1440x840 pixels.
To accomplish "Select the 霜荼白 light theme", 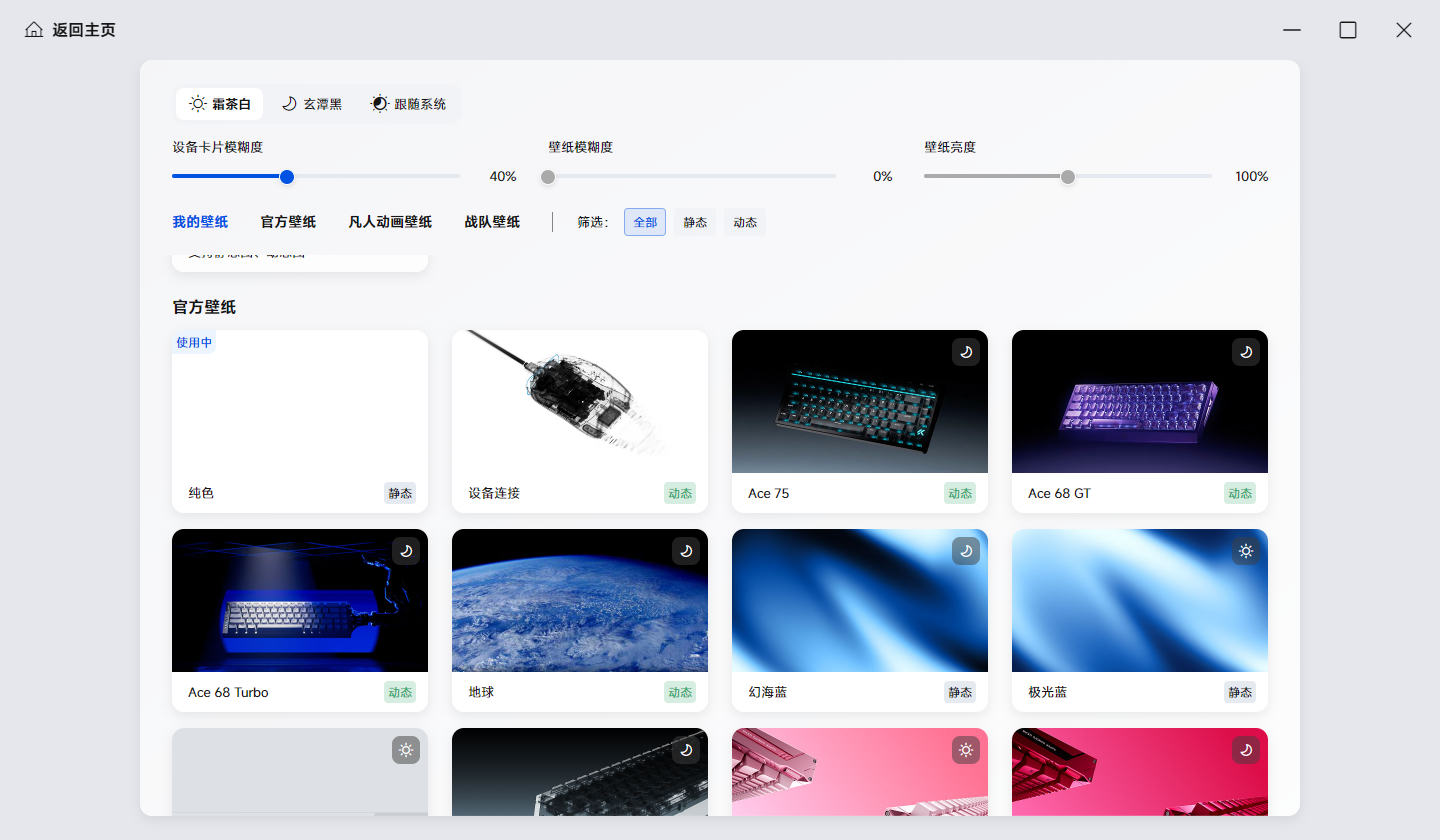I will pos(220,104).
